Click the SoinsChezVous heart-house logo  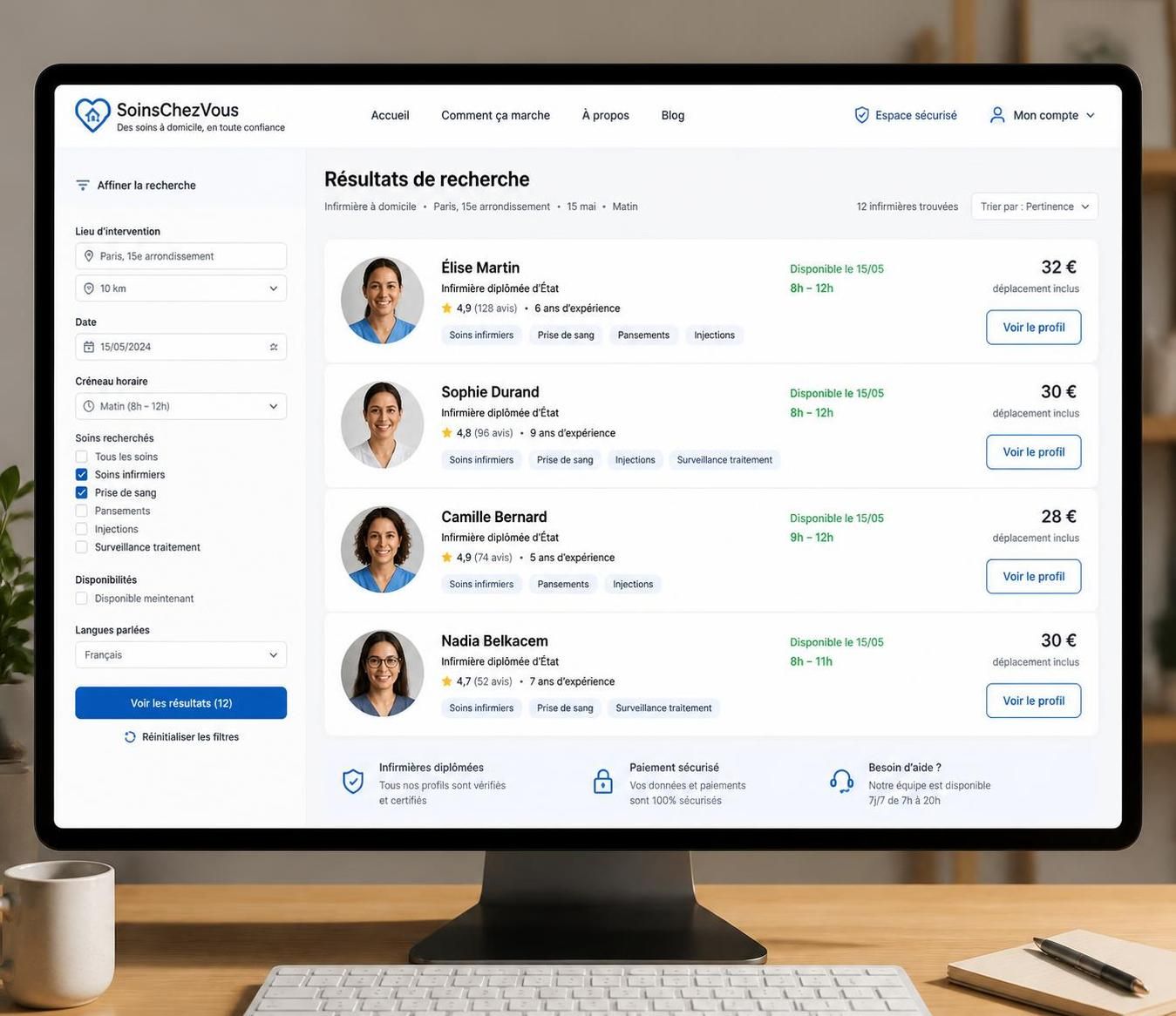(92, 115)
